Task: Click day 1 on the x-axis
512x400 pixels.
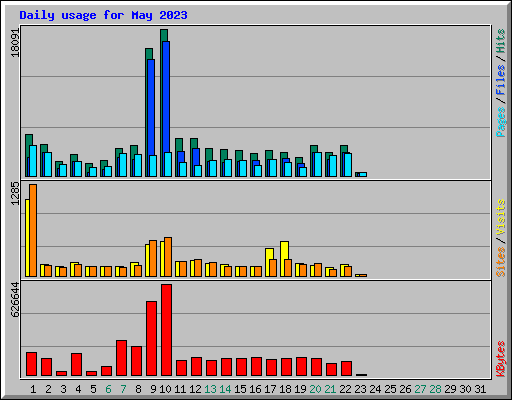Action: tap(33, 389)
